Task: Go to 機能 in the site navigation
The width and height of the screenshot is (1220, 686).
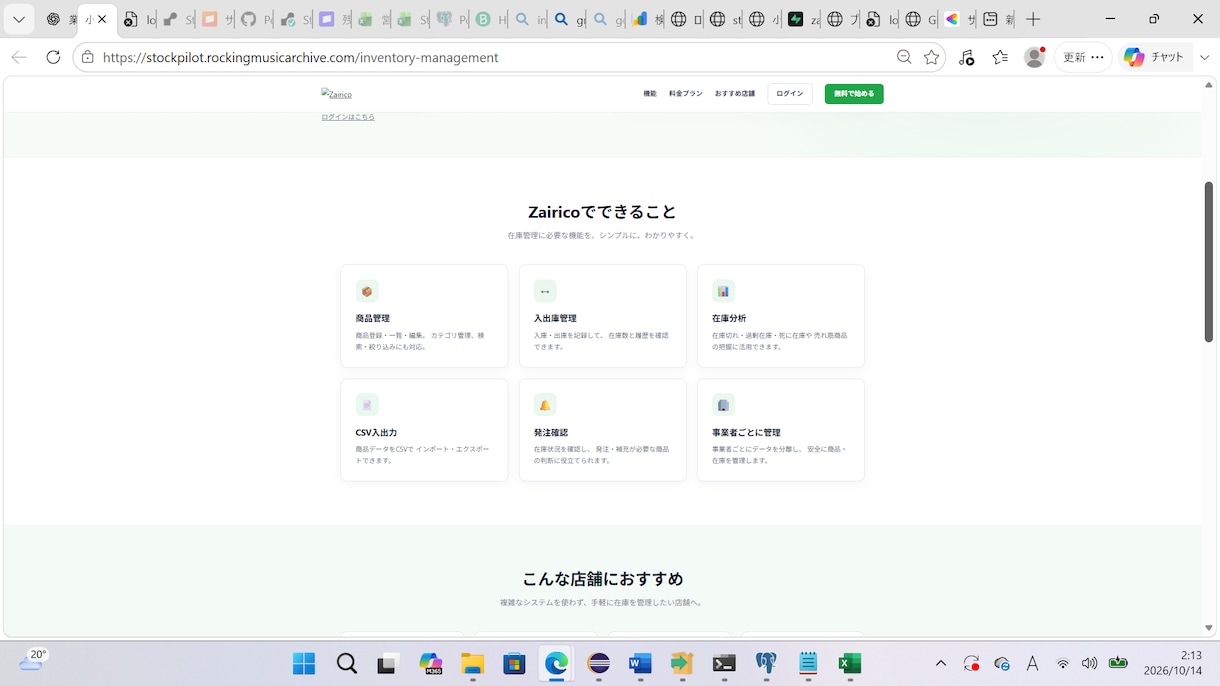Action: tap(650, 94)
